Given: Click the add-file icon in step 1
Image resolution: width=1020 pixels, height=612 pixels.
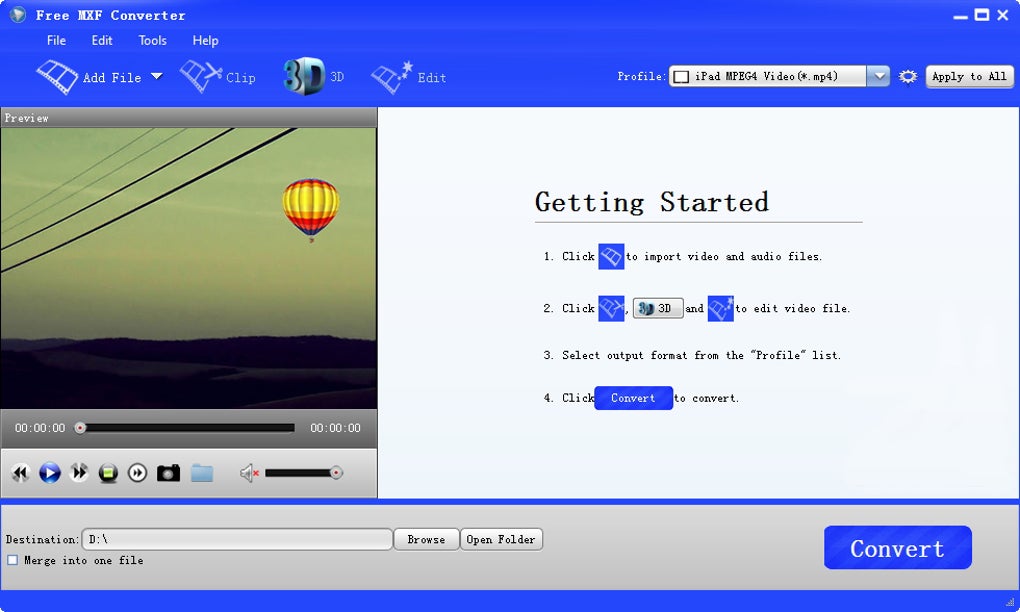Looking at the screenshot, I should coord(611,256).
